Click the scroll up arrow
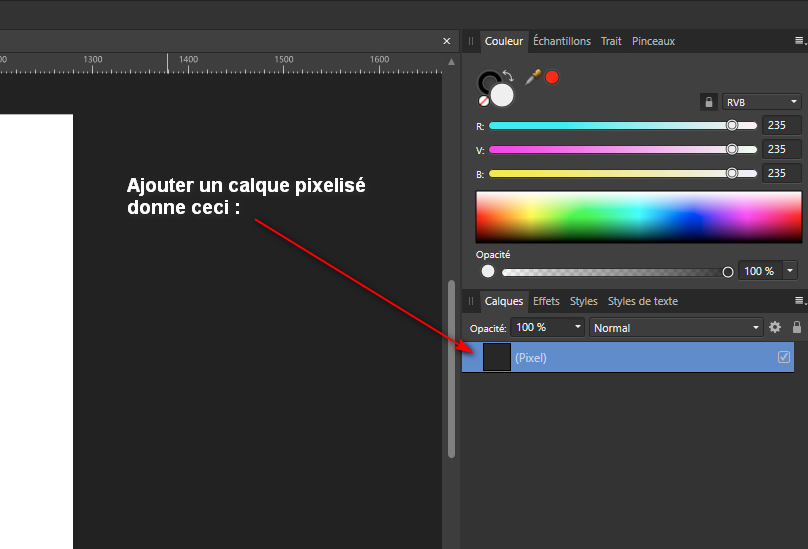 (451, 62)
